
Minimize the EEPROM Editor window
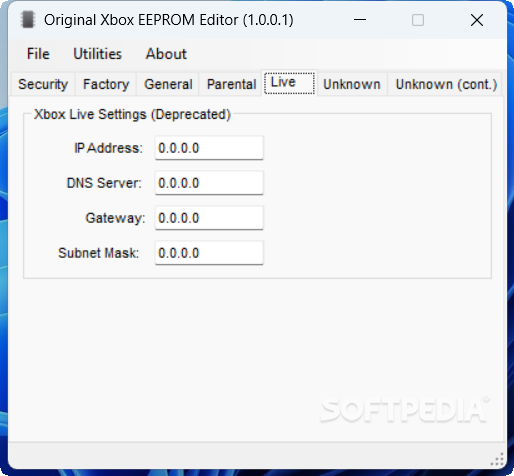click(360, 20)
